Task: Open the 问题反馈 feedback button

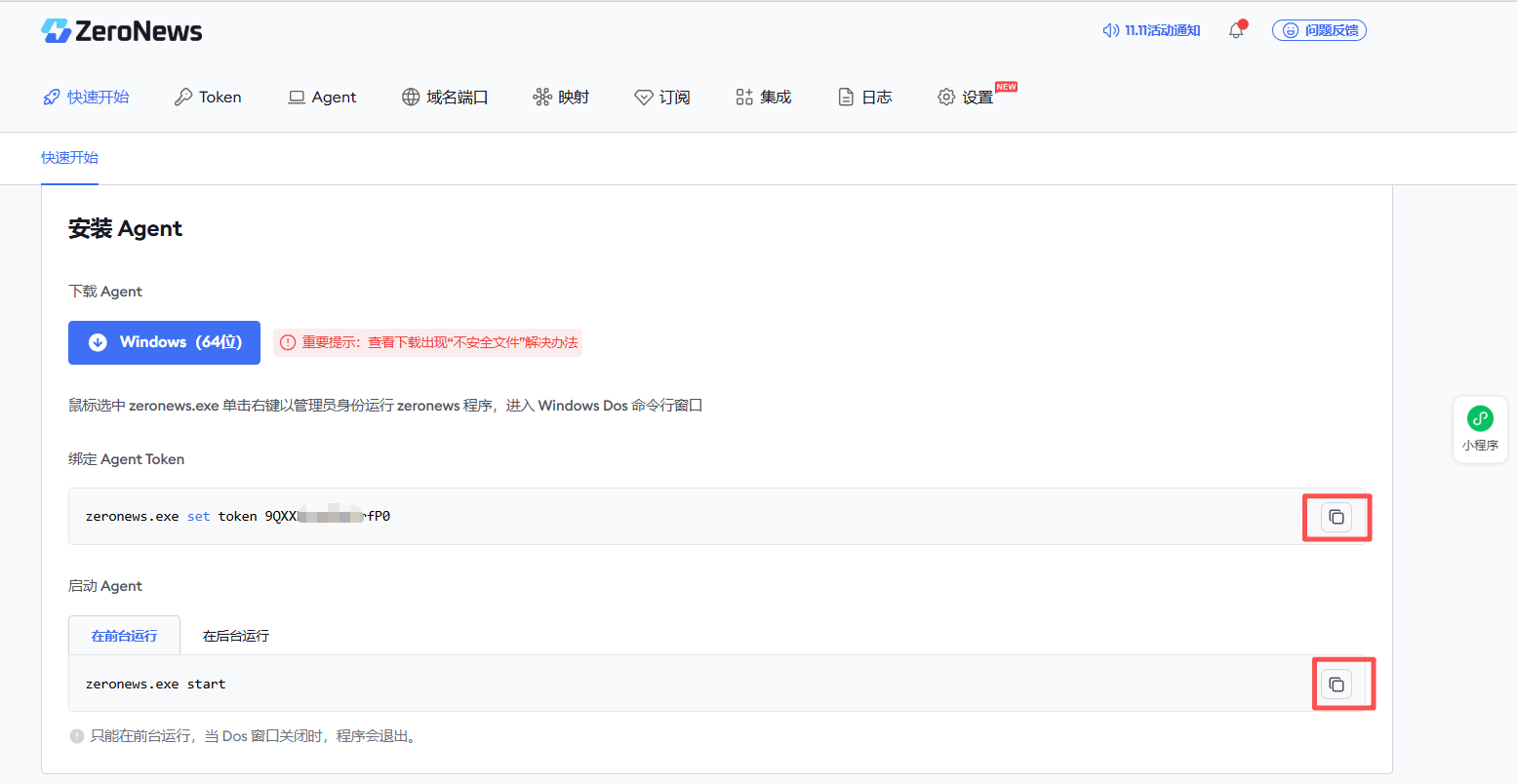Action: coord(1319,30)
